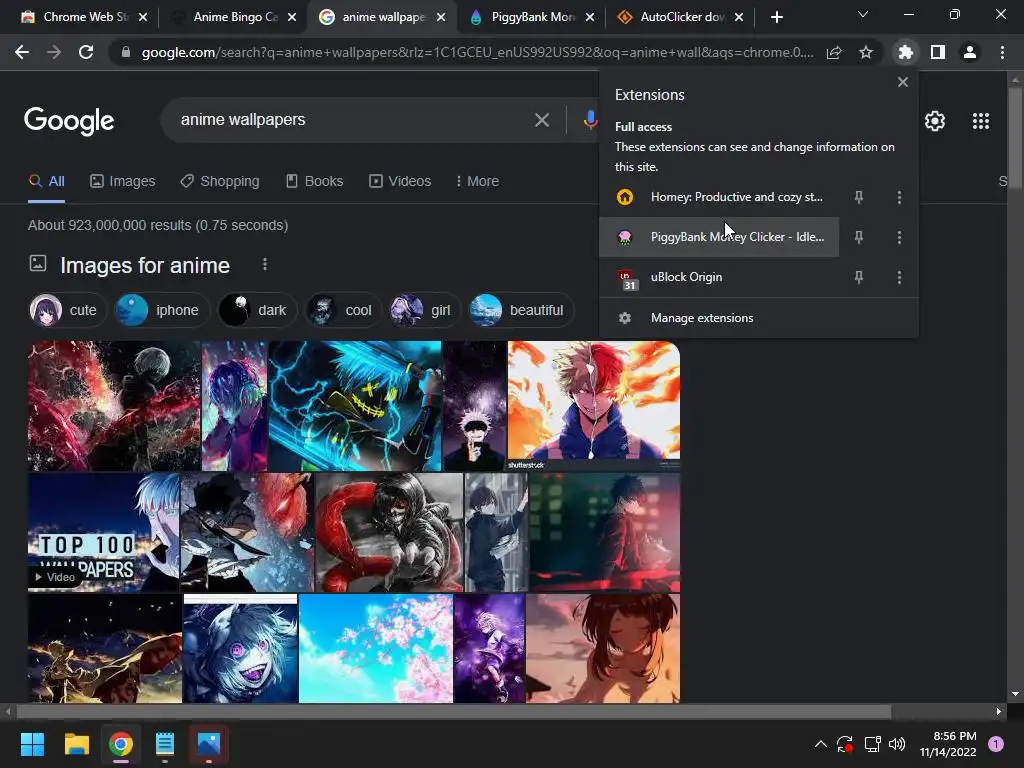The width and height of the screenshot is (1024, 768).
Task: Share this page via the share icon
Action: coord(834,52)
